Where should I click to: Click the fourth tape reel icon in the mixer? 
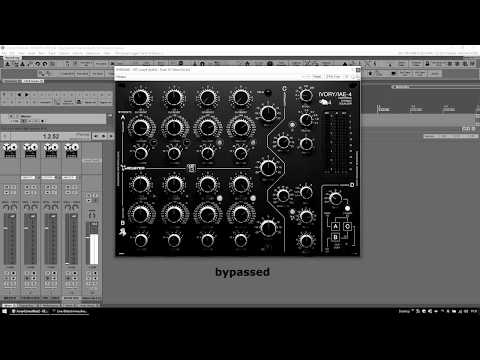tap(72, 150)
